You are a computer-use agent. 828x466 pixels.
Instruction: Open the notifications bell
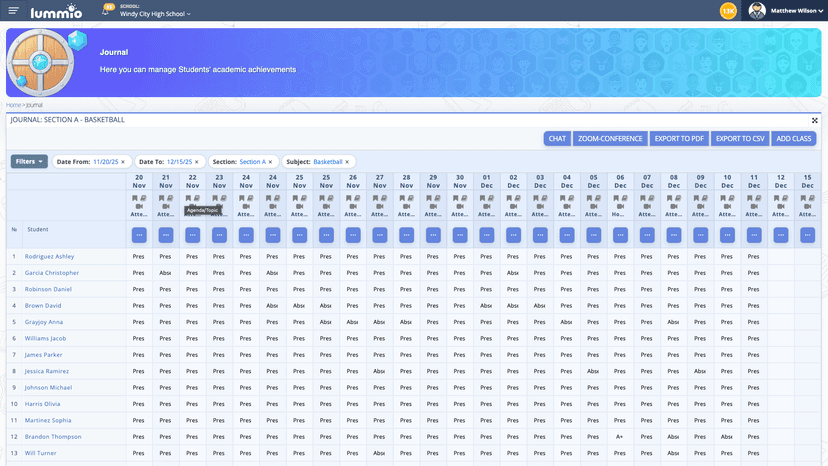[x=107, y=10]
